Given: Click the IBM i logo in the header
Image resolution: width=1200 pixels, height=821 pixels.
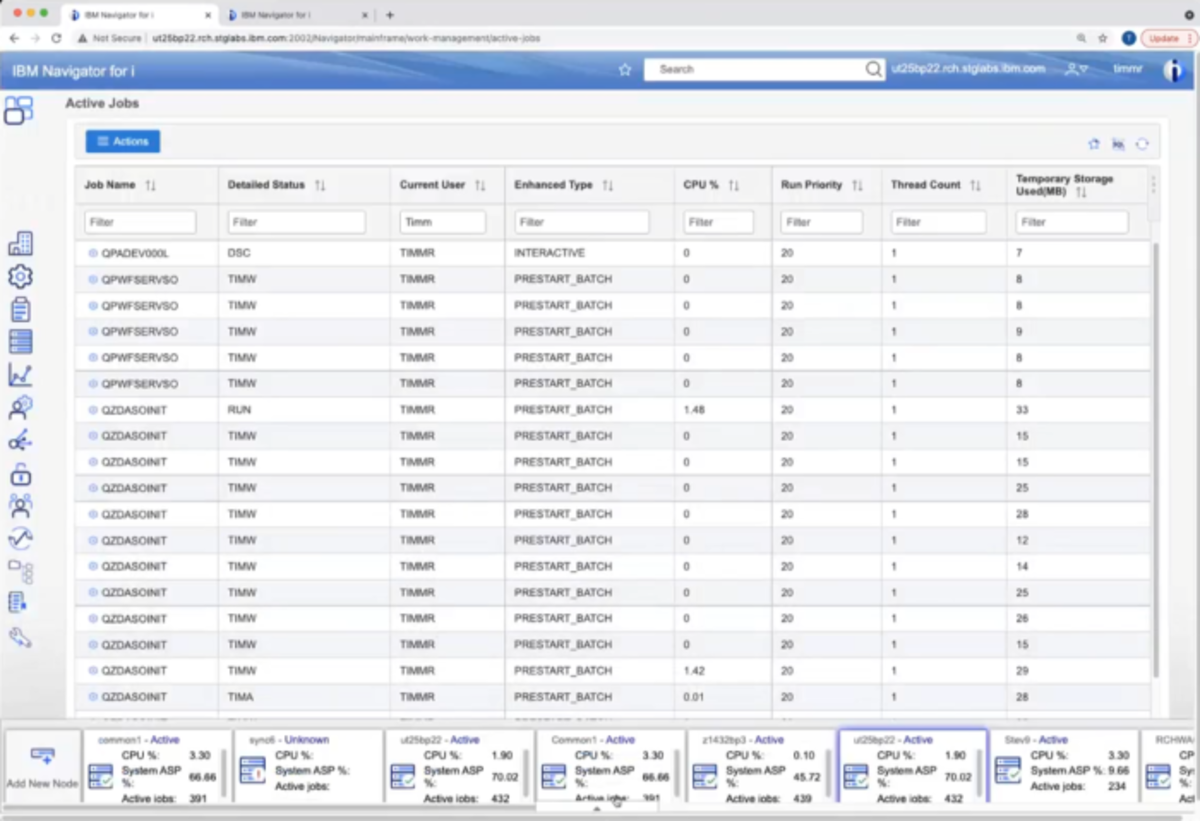Looking at the screenshot, I should [1173, 70].
